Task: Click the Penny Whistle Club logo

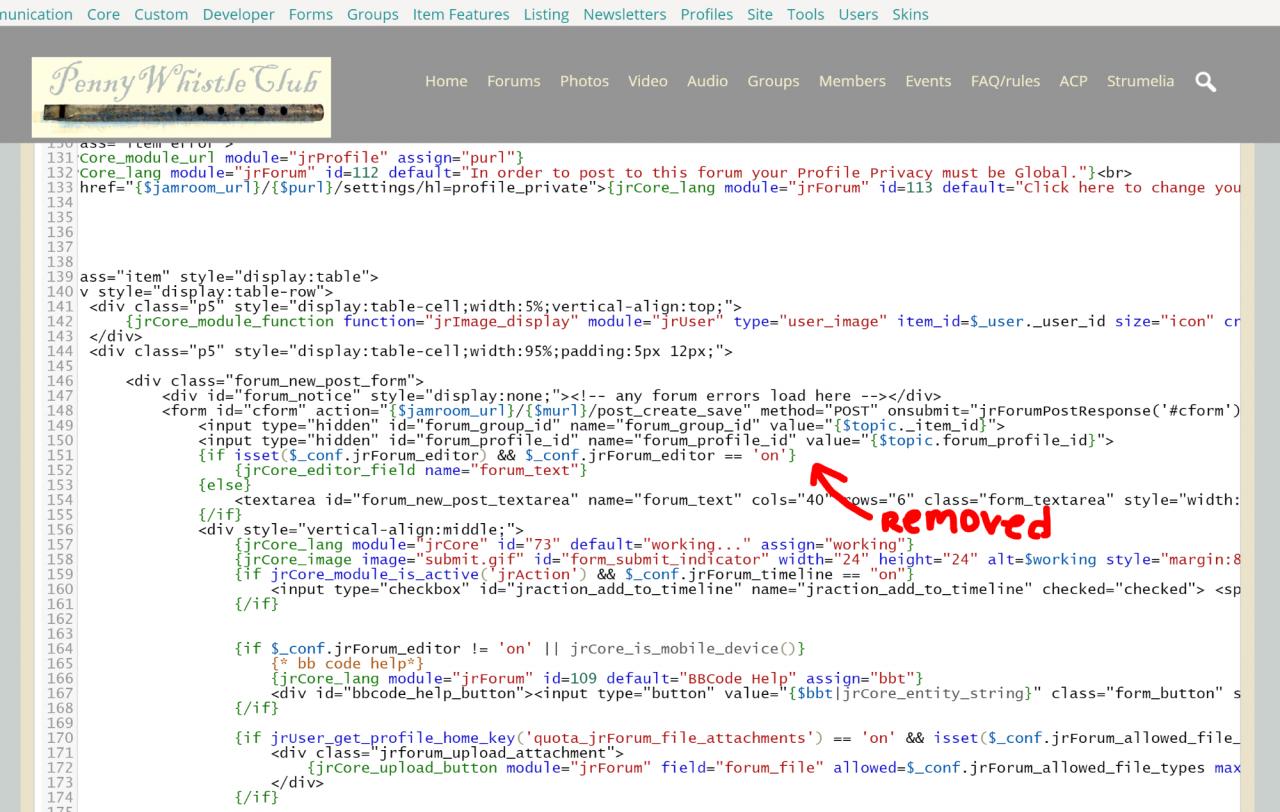Action: coord(181,96)
